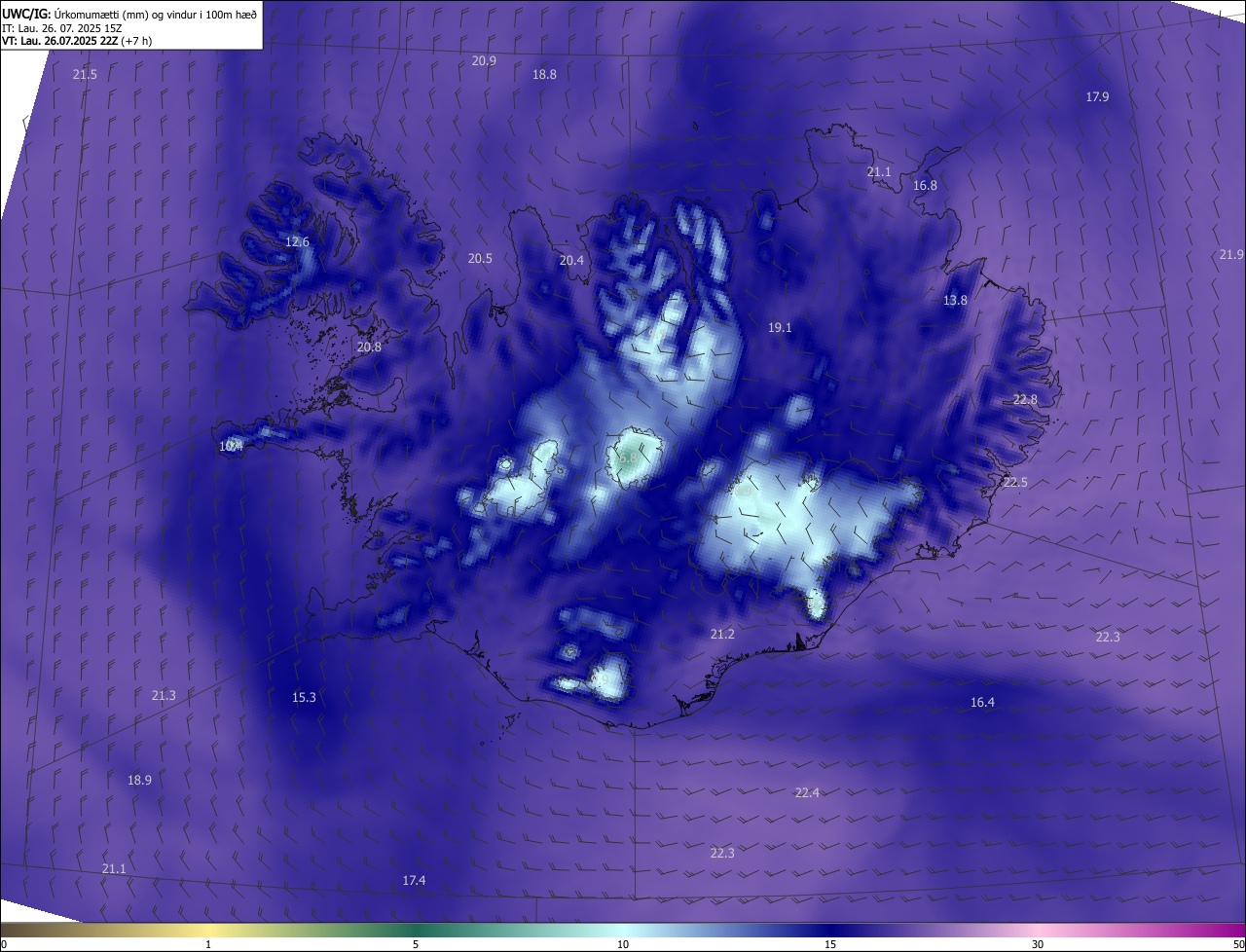Click the 18.9 value on the map
The height and width of the screenshot is (952, 1246).
139,781
